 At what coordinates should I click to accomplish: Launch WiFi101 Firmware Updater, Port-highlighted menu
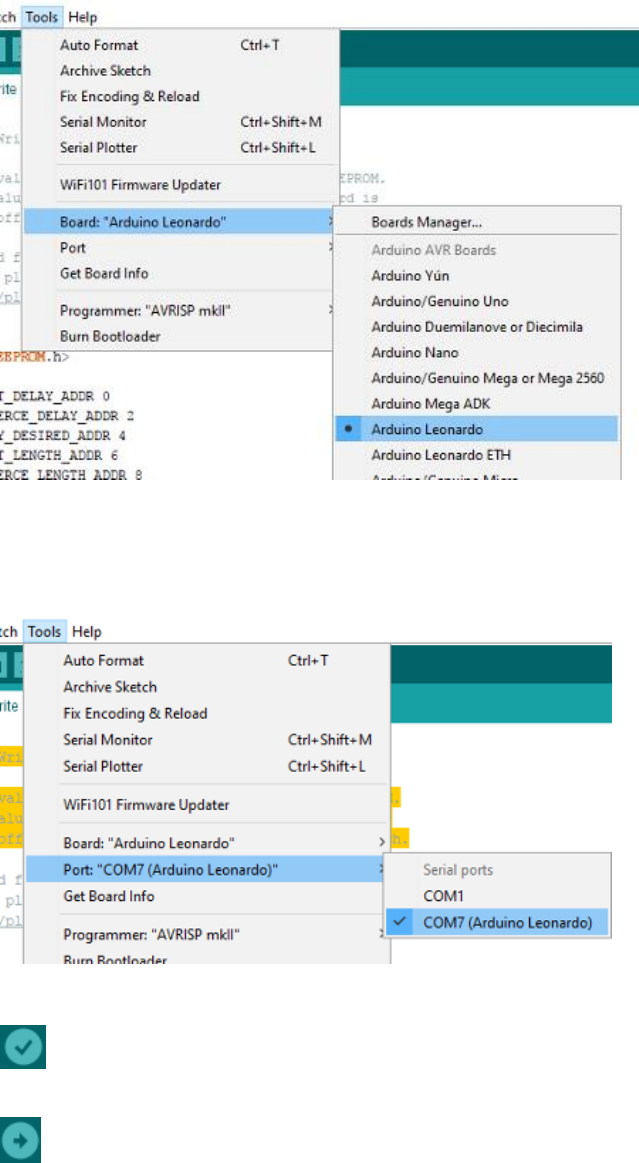(x=207, y=805)
